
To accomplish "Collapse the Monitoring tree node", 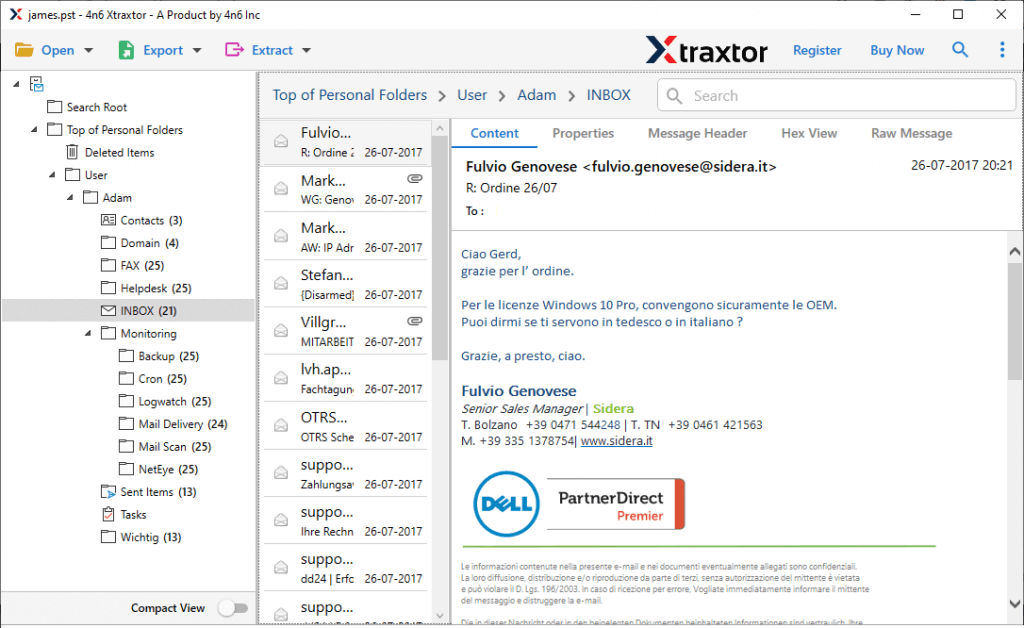I will coord(88,333).
